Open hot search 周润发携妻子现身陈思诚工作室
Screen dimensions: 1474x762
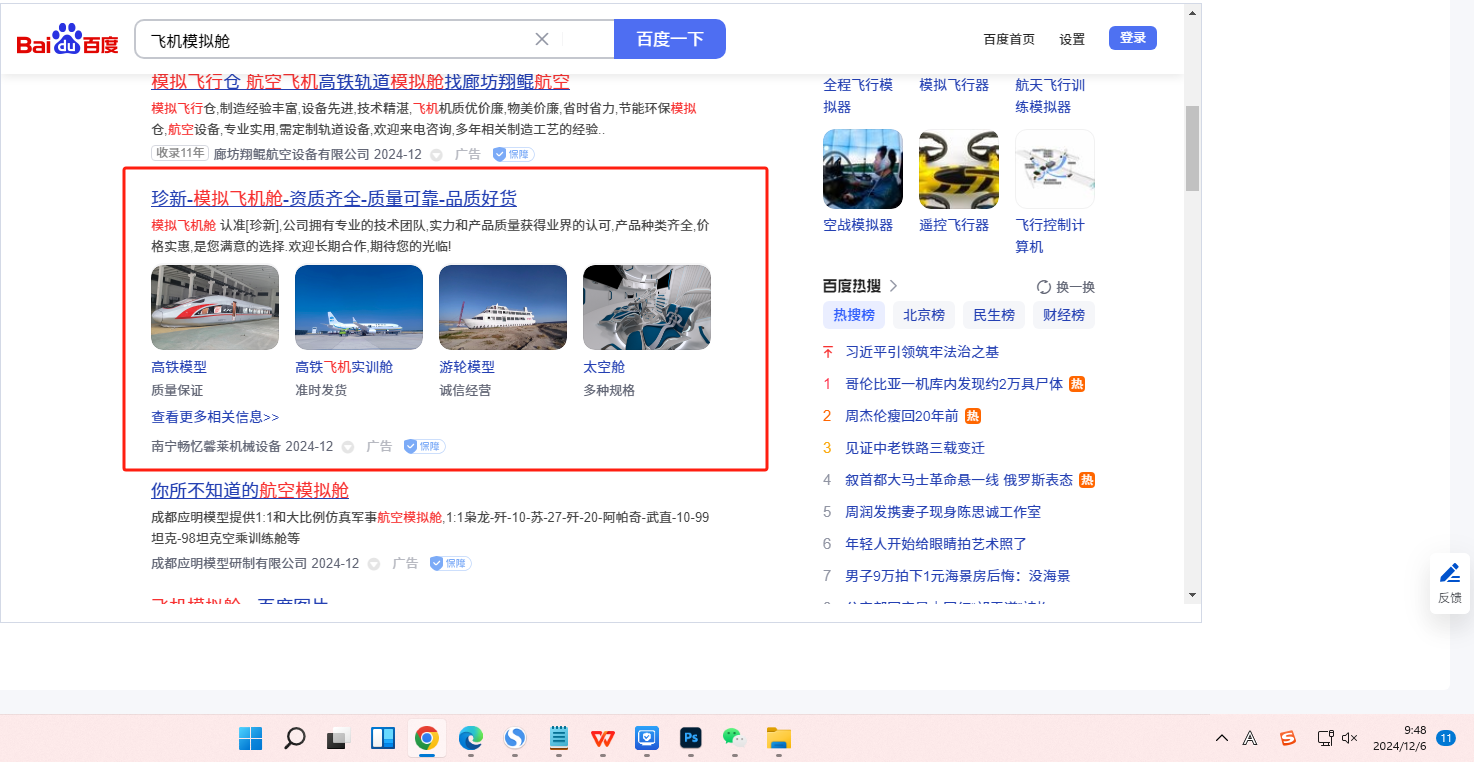943,512
